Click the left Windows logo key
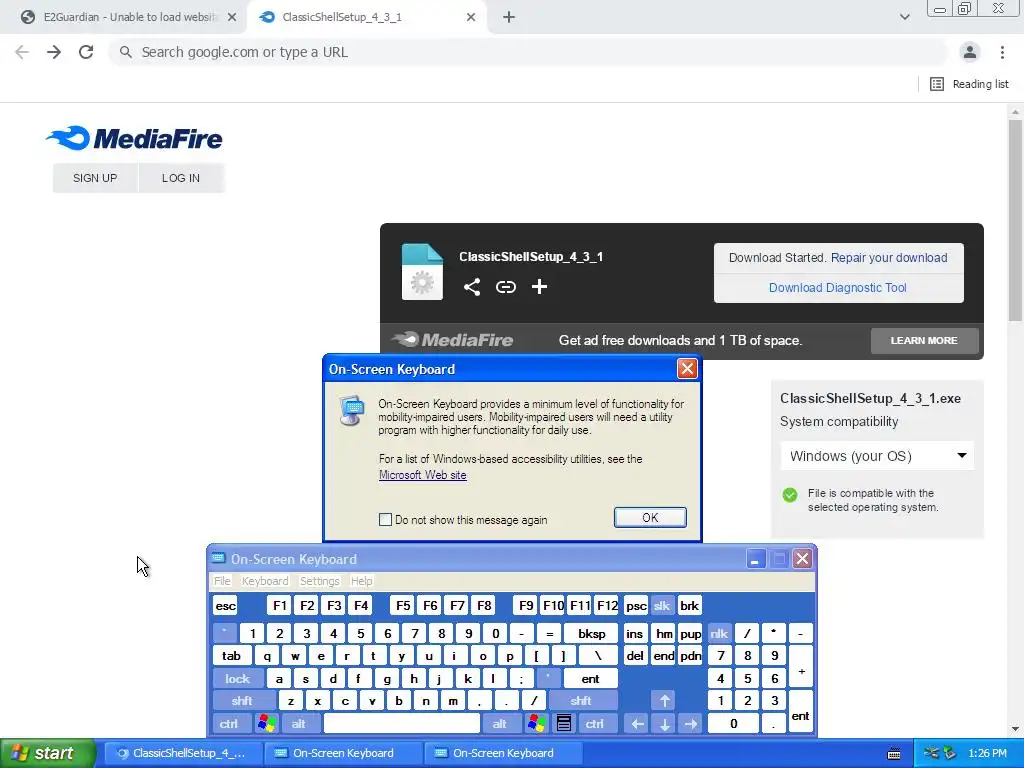Screen dimensions: 1024x768 pos(266,724)
